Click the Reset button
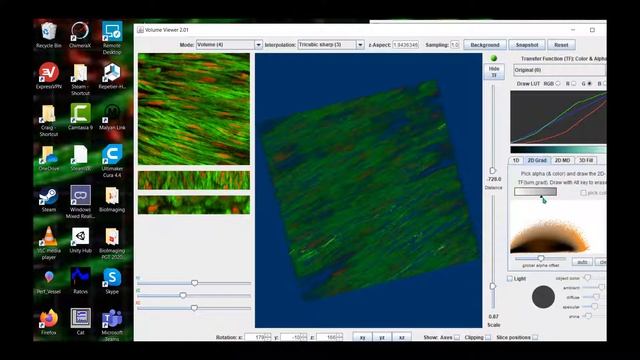 pos(561,45)
